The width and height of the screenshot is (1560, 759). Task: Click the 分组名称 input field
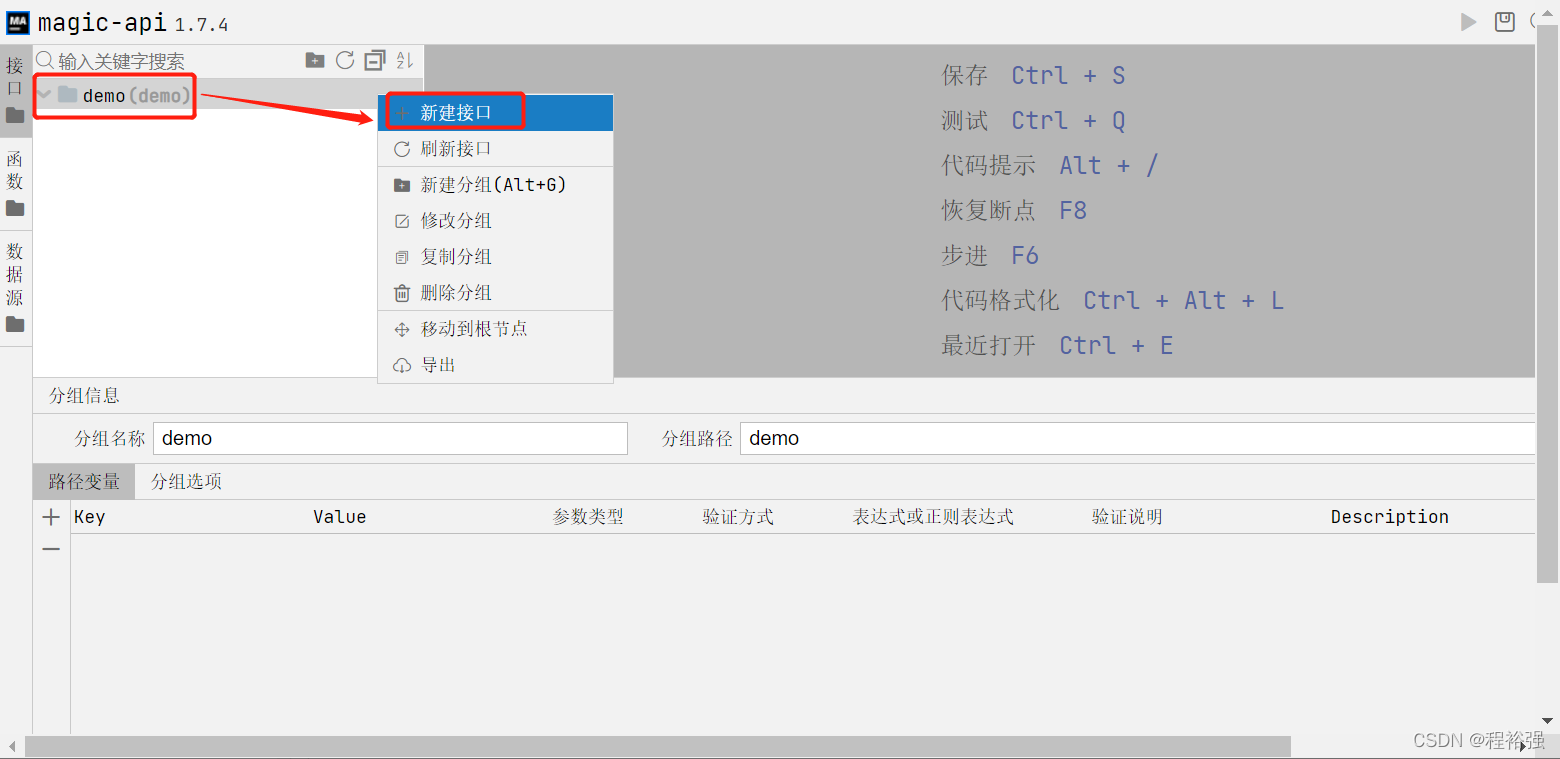pos(390,438)
